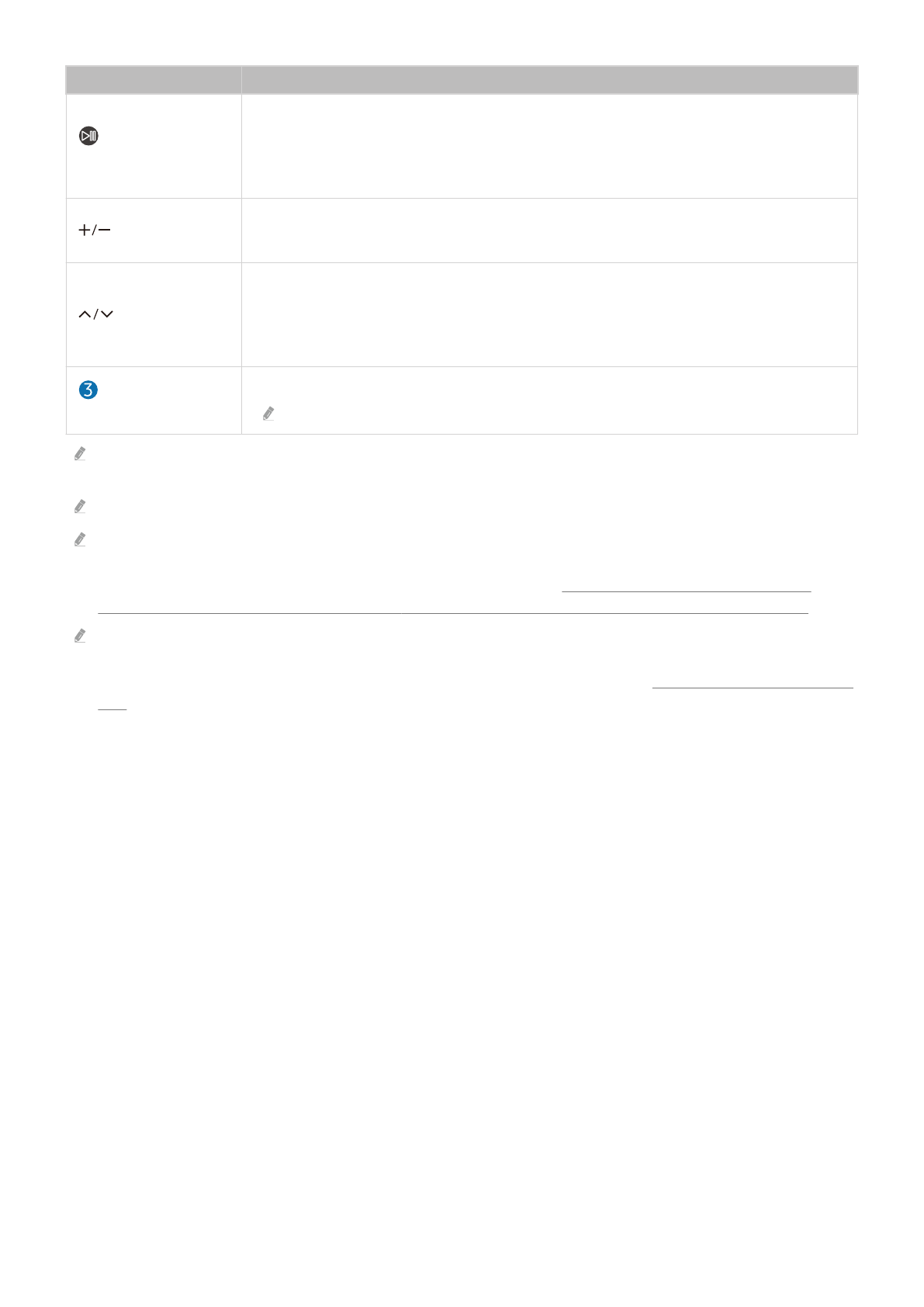The image size is (924, 1307).
Task: Click the gray header cell above the icons column
Action: pyautogui.click(x=154, y=80)
